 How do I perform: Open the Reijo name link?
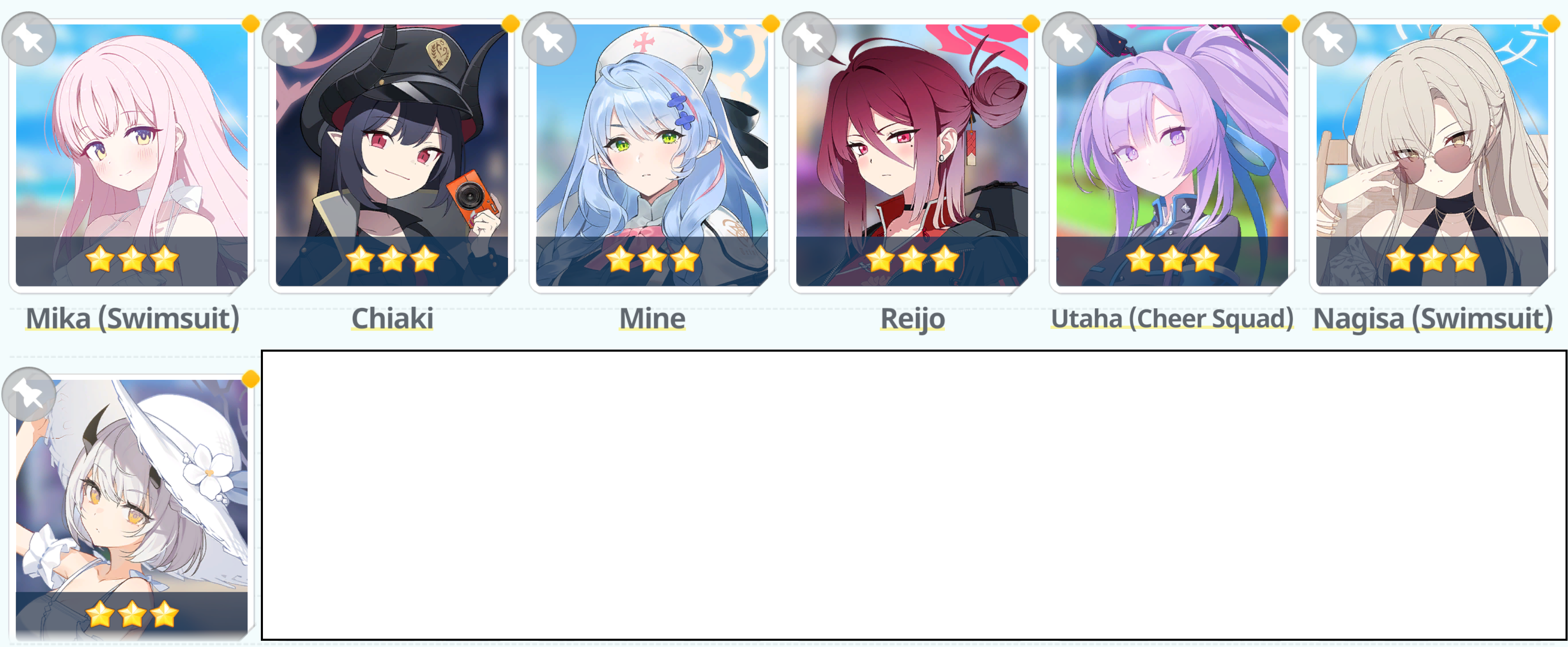(x=913, y=319)
